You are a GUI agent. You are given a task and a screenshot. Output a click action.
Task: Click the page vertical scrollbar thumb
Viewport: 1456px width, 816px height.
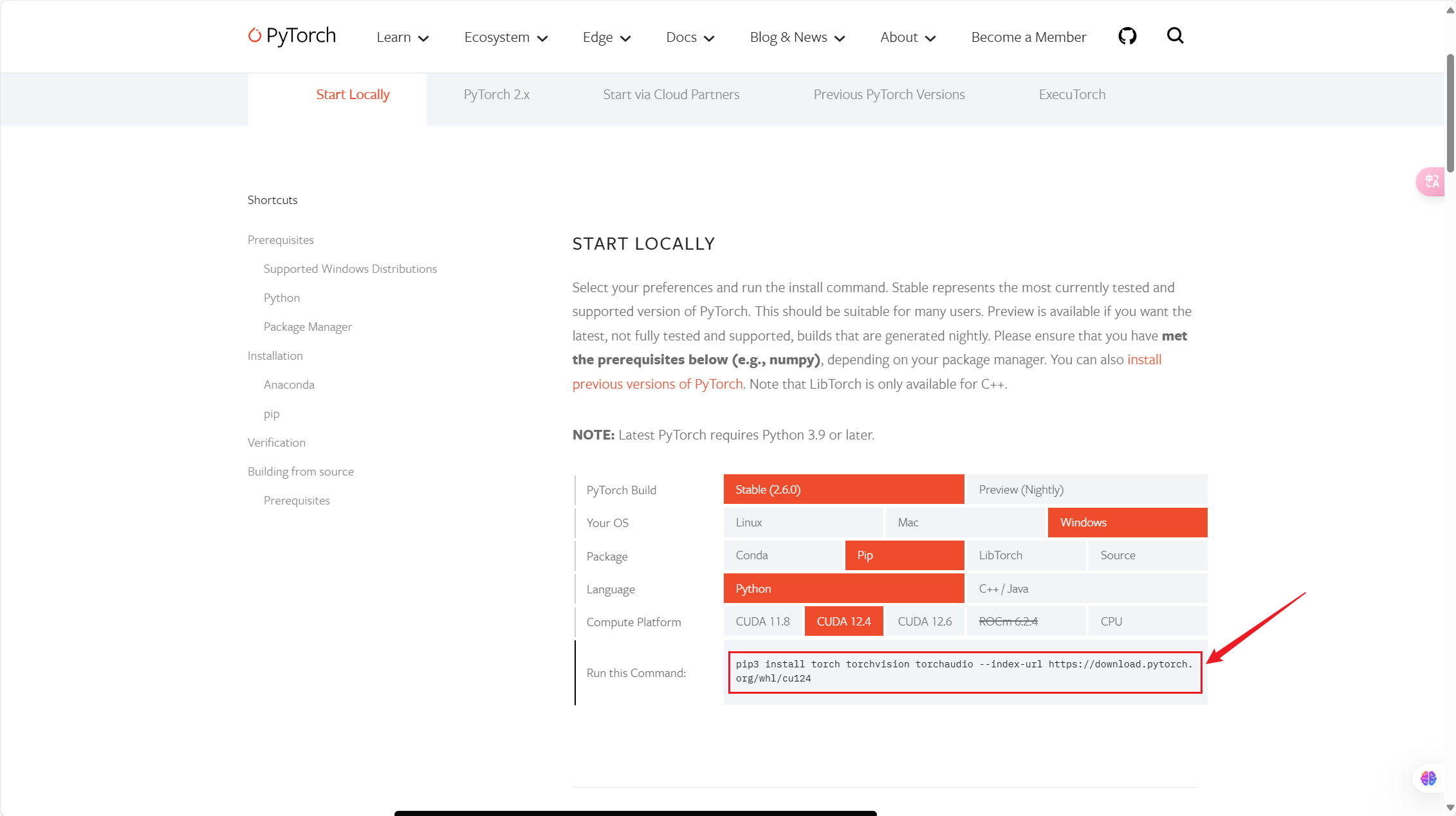pos(1450,113)
